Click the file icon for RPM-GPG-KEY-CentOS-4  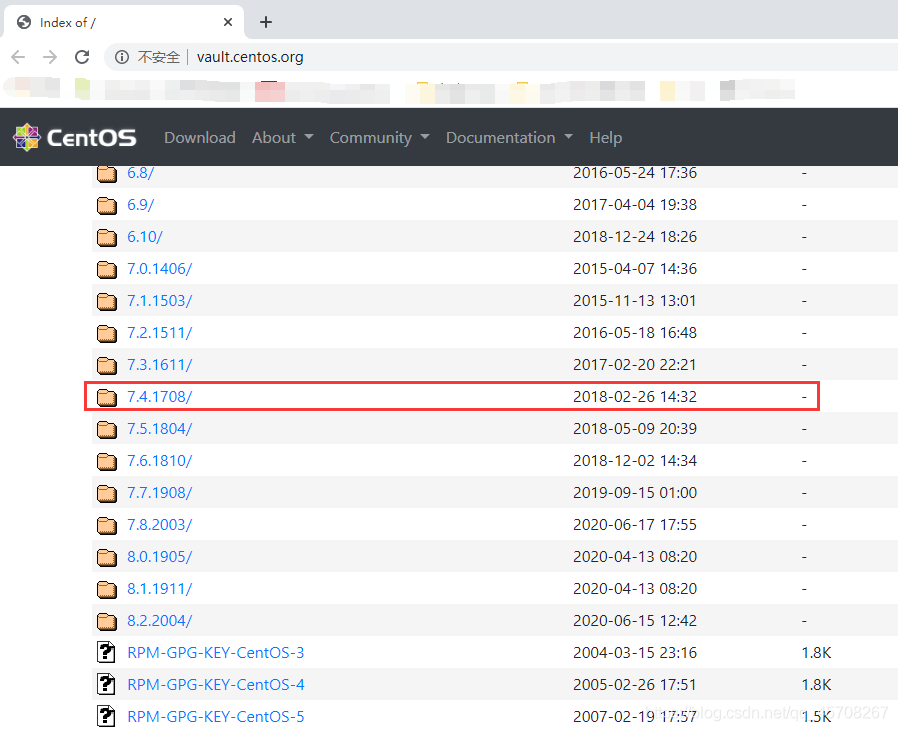pos(106,684)
